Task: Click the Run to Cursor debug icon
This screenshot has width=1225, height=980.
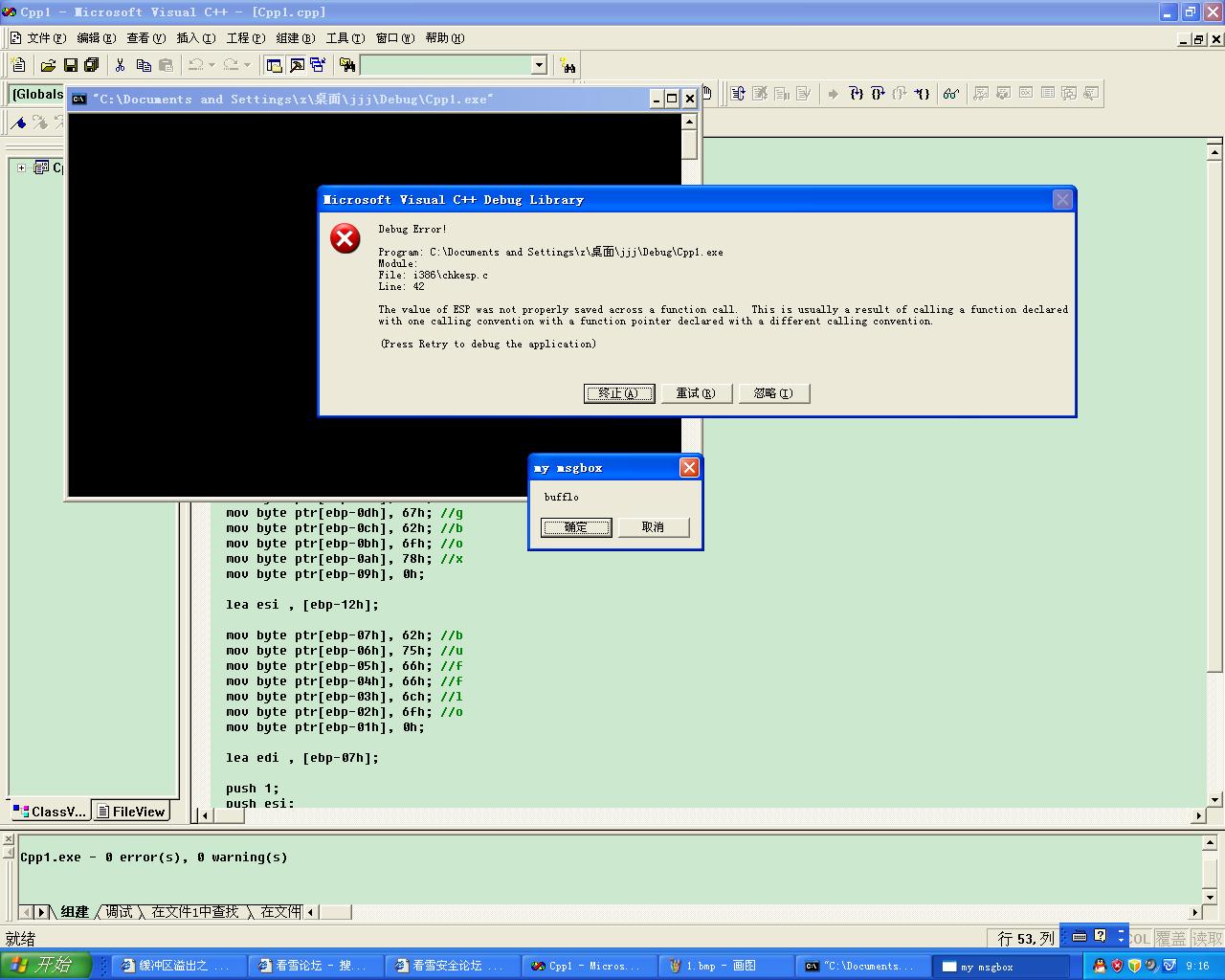Action: 922,93
